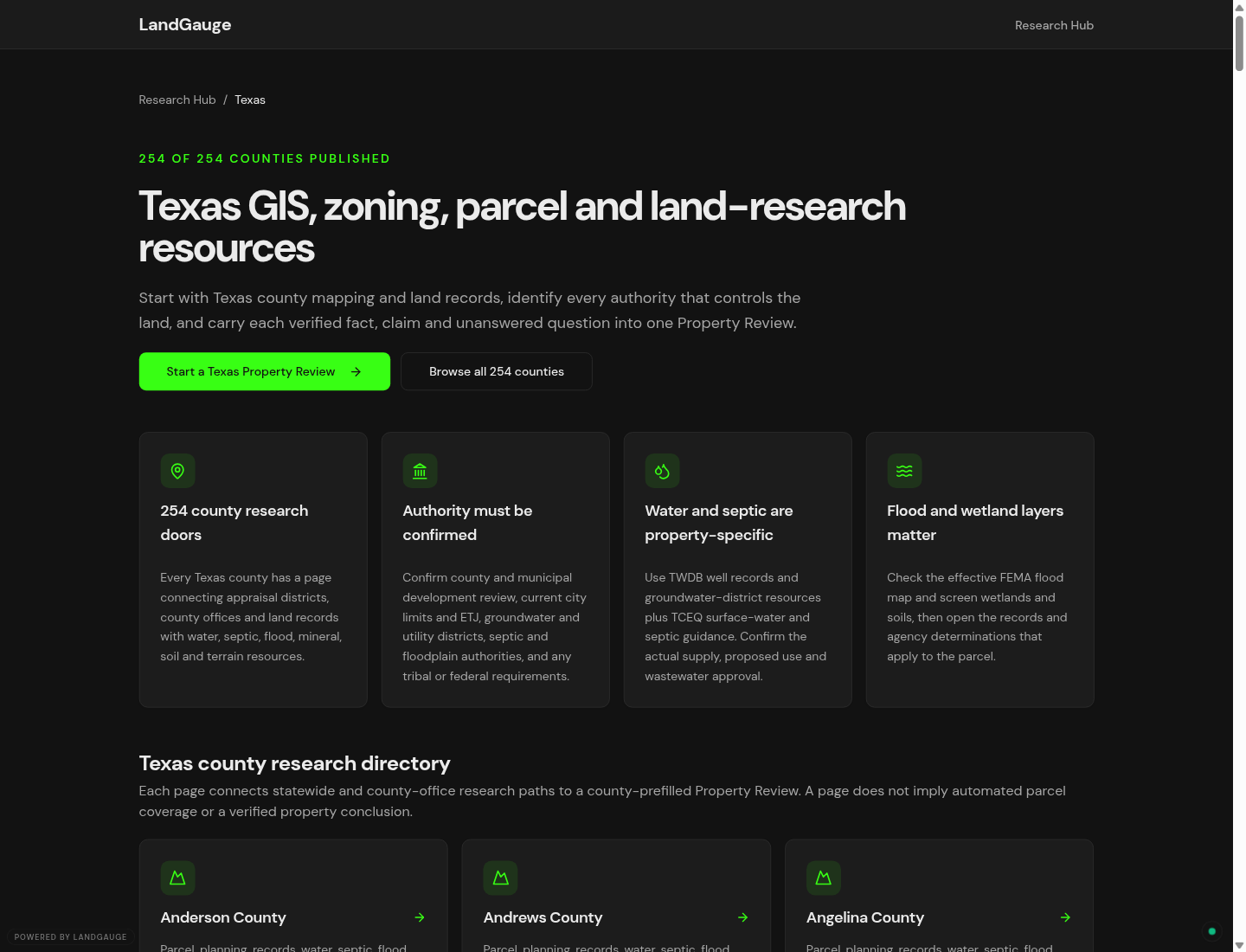Click paragraph starting 'Confirm county and municipal'
Screen dimensions: 1246x952
[x=495, y=627]
